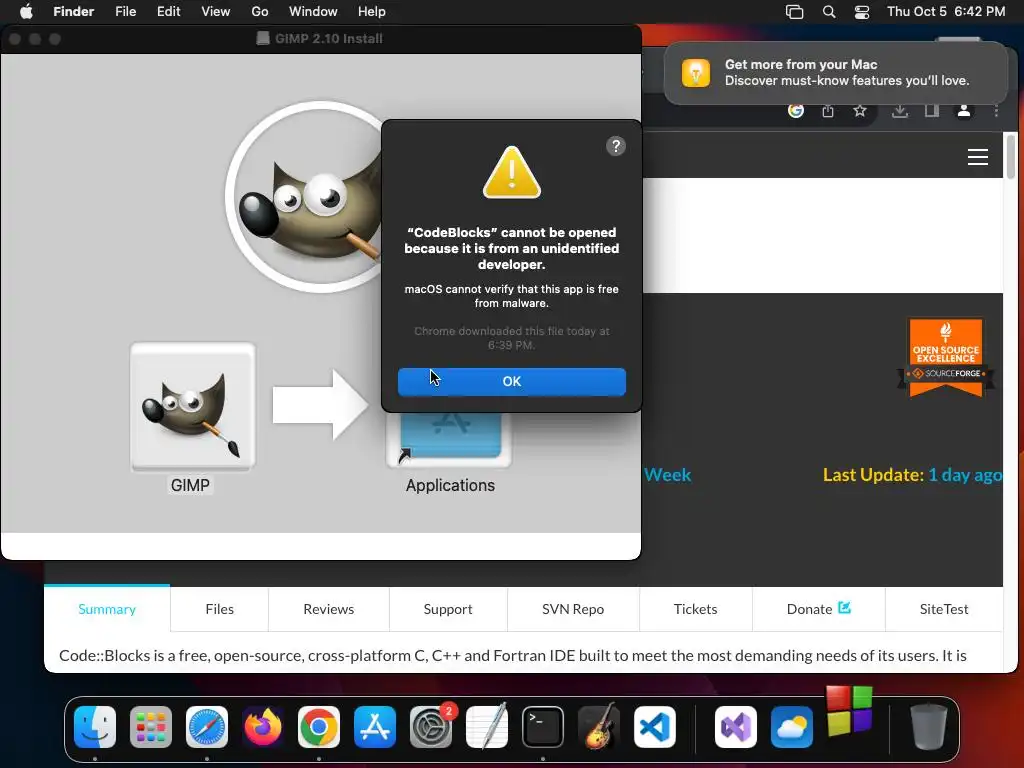This screenshot has width=1024, height=768.
Task: Open the Finder menu in menu bar
Action: (74, 12)
